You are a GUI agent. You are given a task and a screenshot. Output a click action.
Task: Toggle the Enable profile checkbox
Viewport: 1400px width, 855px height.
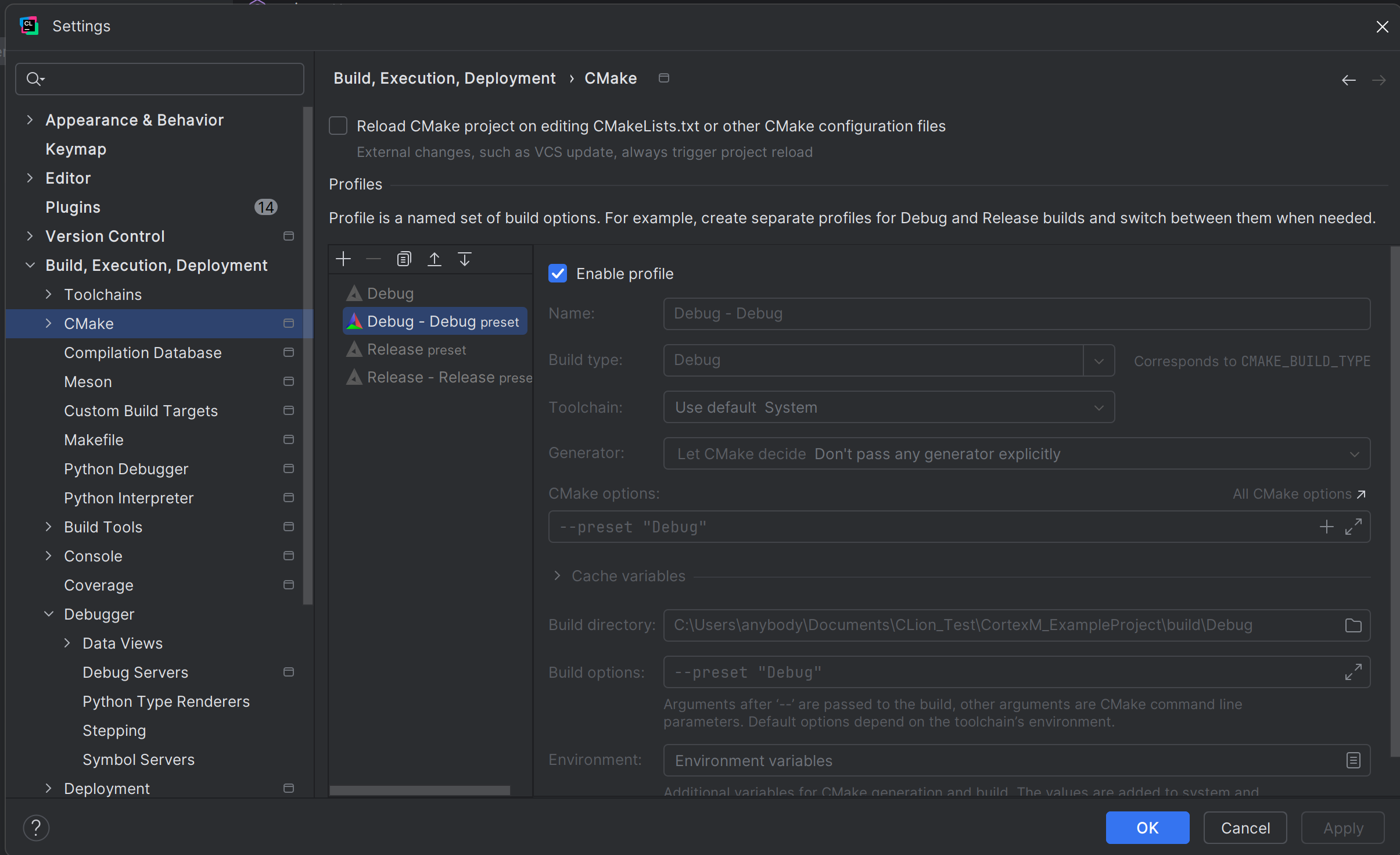558,274
